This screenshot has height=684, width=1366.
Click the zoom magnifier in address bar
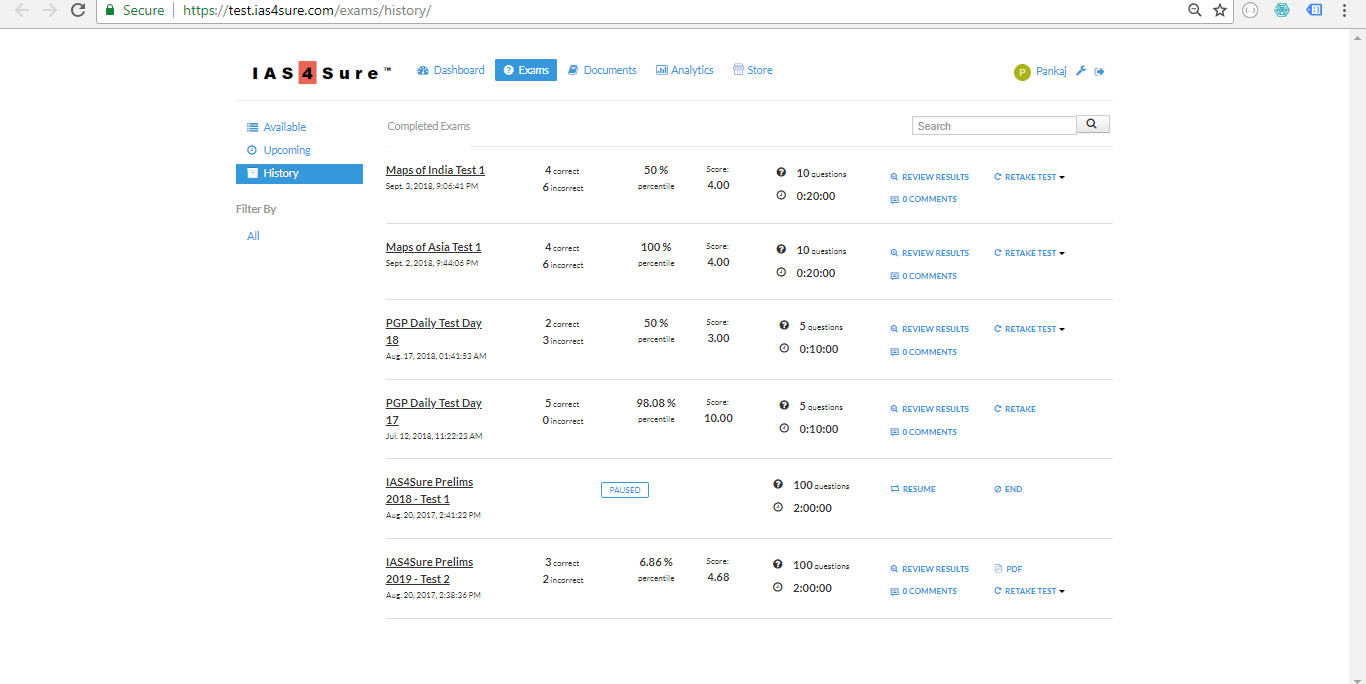coord(1194,10)
